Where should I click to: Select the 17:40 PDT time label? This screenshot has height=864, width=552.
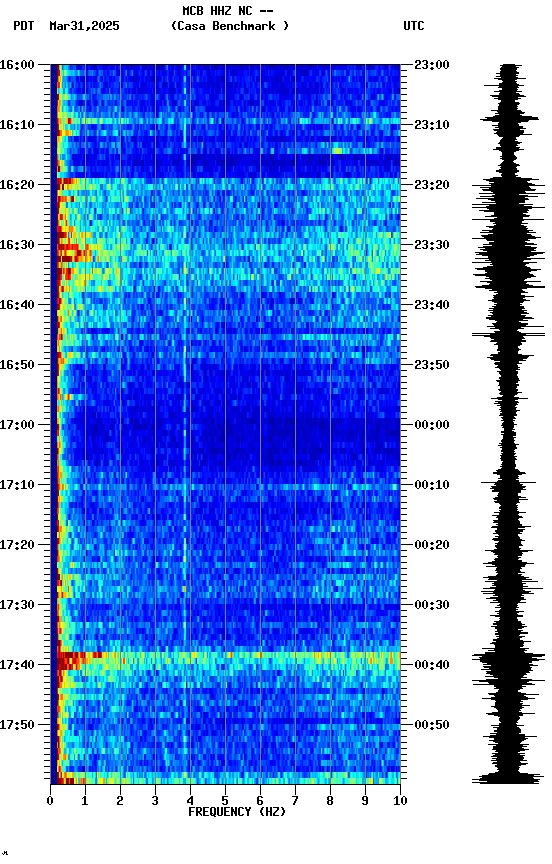pyautogui.click(x=17, y=666)
